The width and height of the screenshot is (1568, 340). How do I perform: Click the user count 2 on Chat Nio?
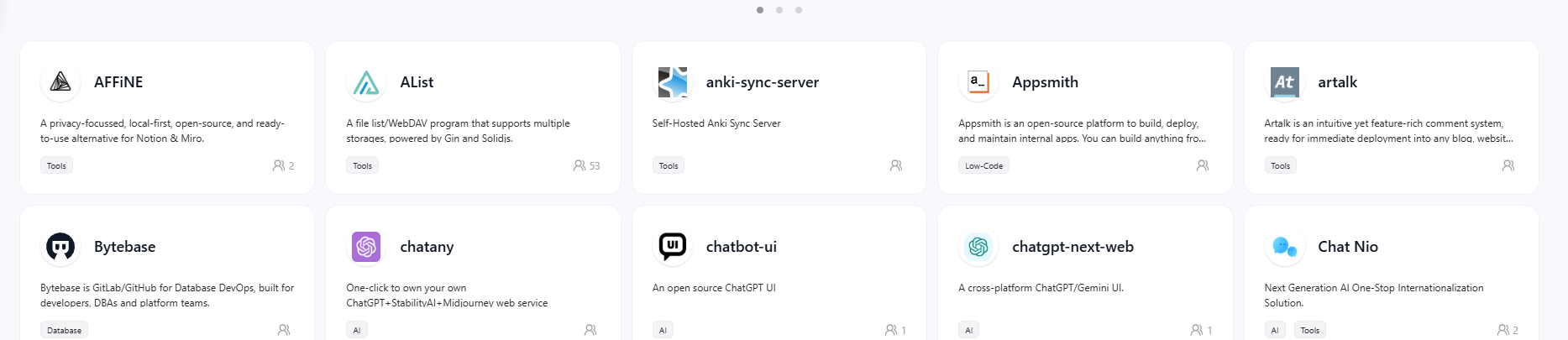coord(1515,331)
